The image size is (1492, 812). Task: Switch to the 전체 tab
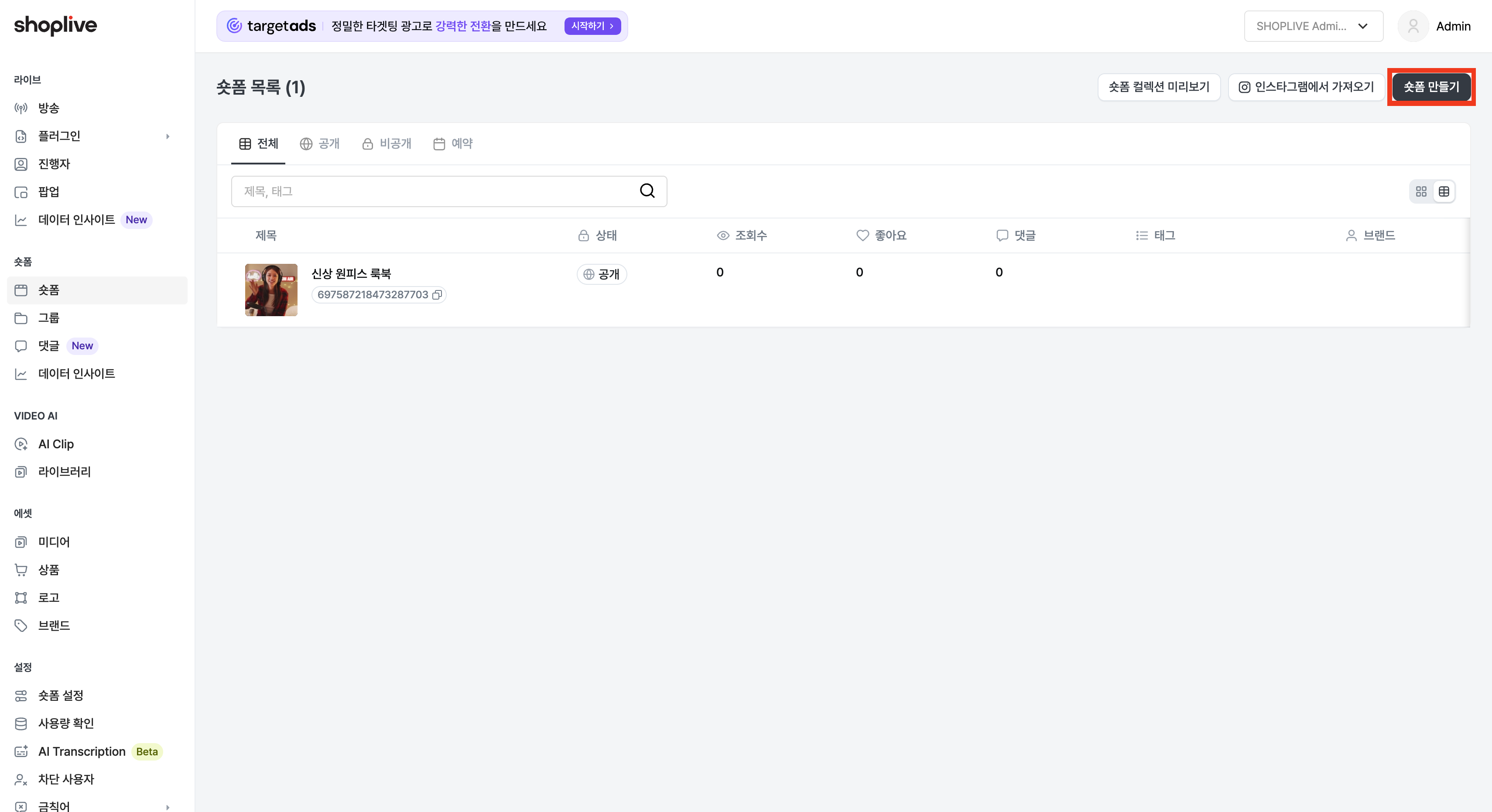tap(258, 143)
